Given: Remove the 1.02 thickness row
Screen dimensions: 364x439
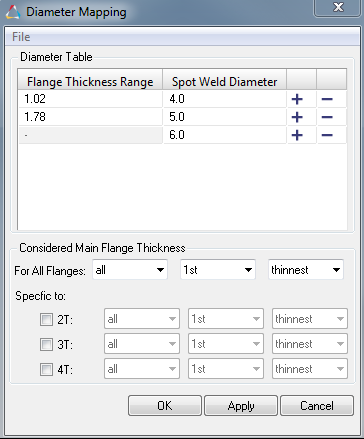Looking at the screenshot, I should pyautogui.click(x=327, y=99).
